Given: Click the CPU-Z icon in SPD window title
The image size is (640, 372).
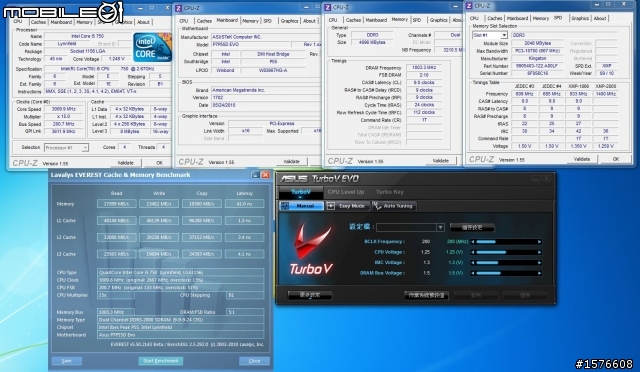Looking at the screenshot, I should tap(469, 6).
